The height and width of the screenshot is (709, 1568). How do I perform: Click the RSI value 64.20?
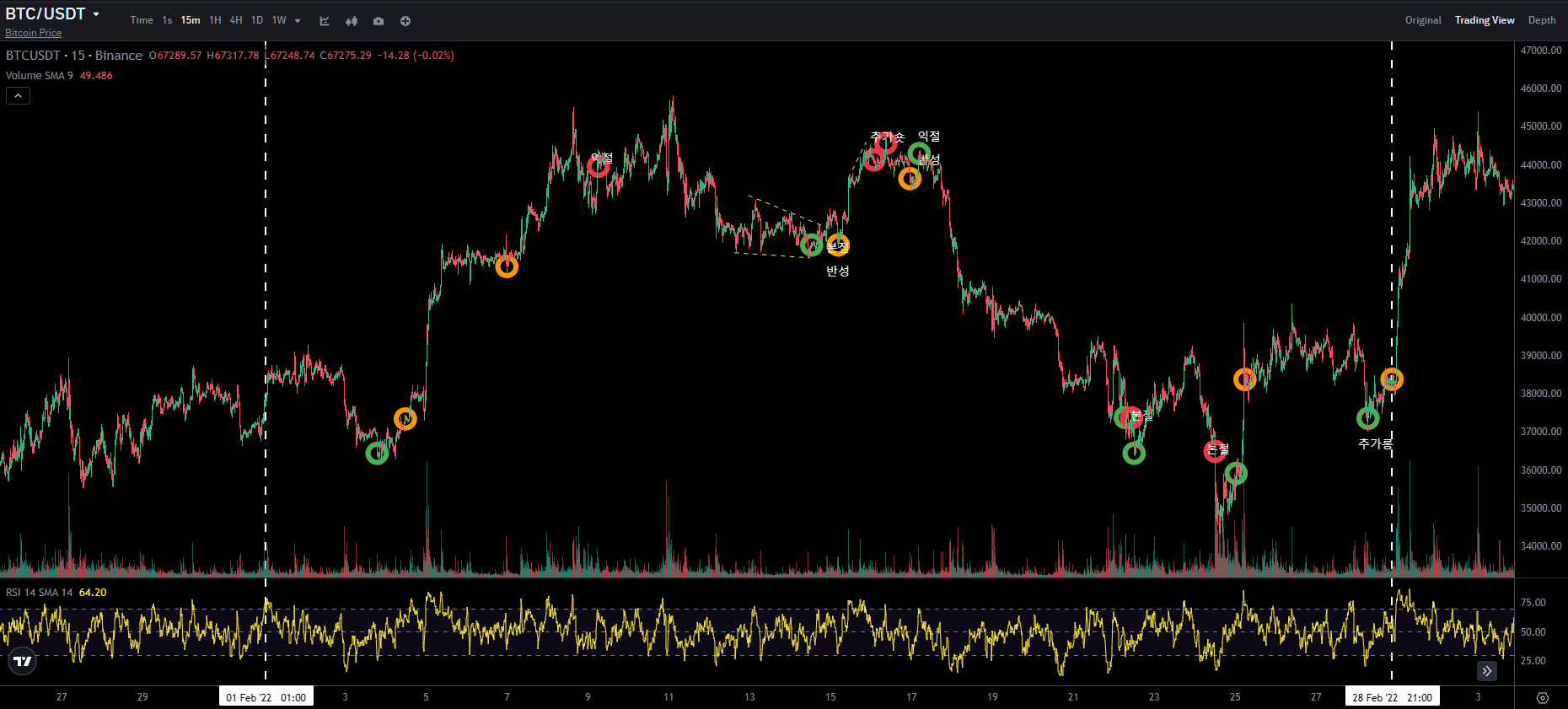click(93, 593)
